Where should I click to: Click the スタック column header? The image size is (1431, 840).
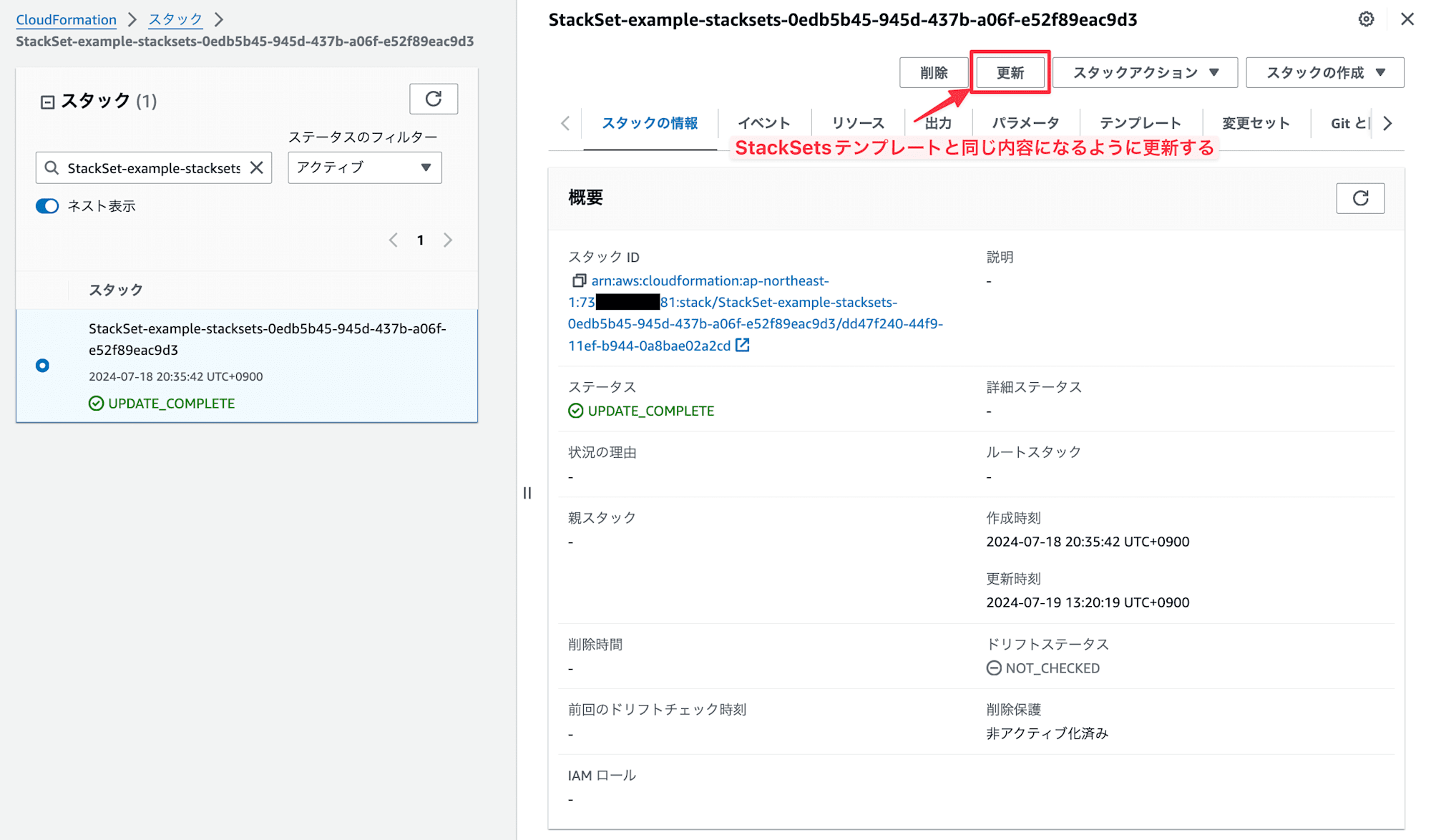tap(116, 290)
